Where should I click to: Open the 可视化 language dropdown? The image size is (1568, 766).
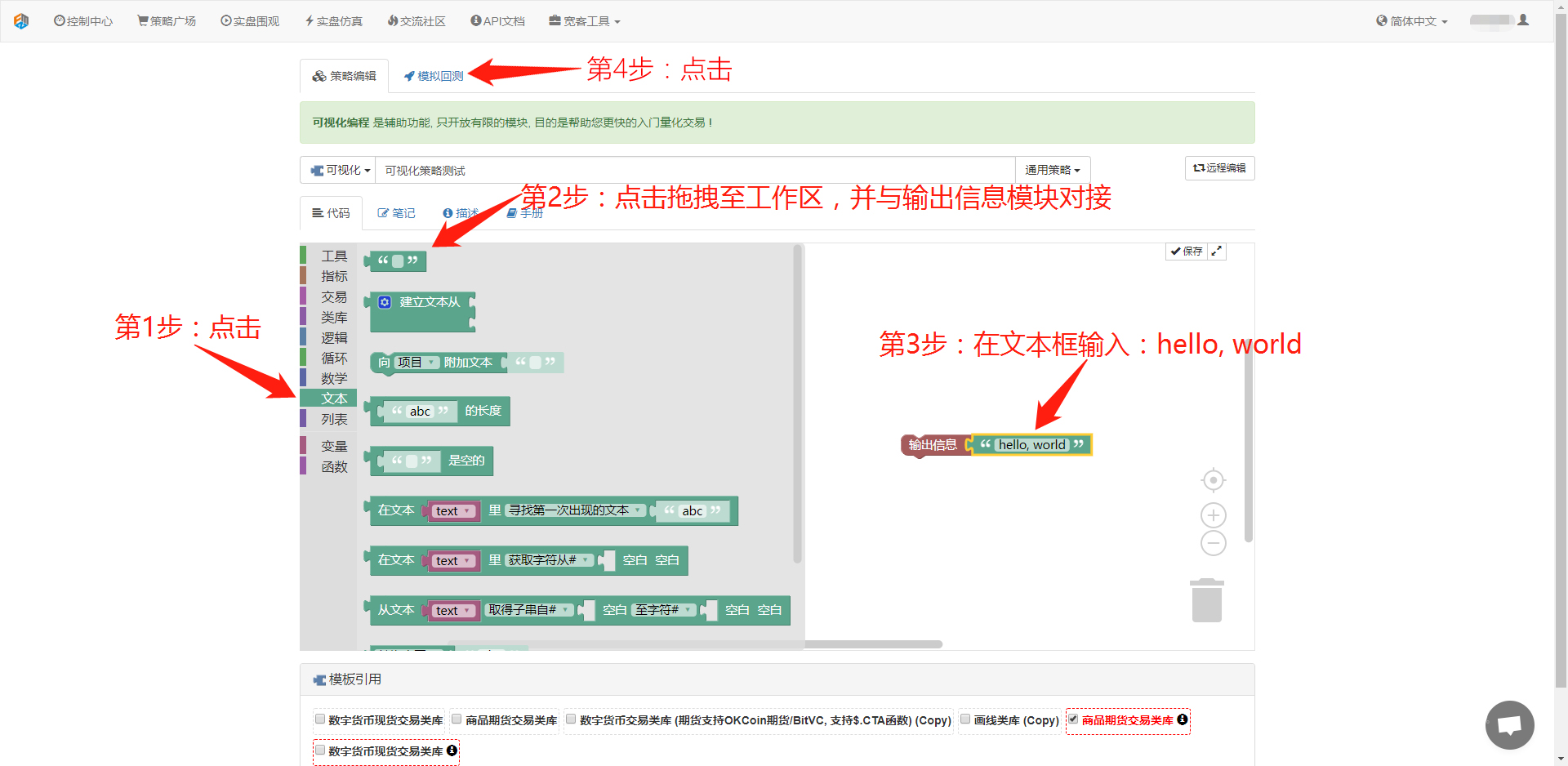click(338, 170)
